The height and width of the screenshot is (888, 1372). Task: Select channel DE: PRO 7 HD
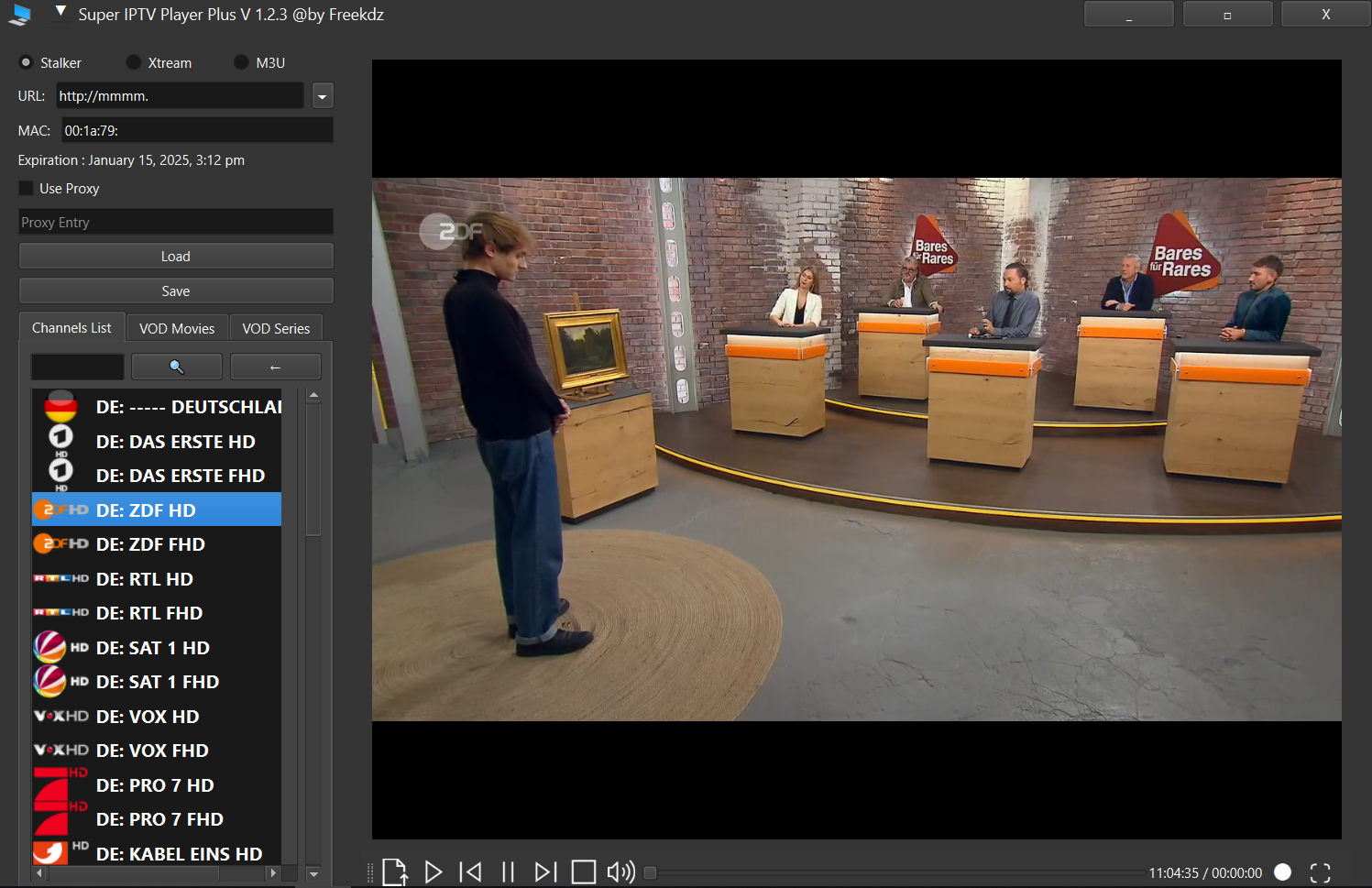tap(157, 784)
